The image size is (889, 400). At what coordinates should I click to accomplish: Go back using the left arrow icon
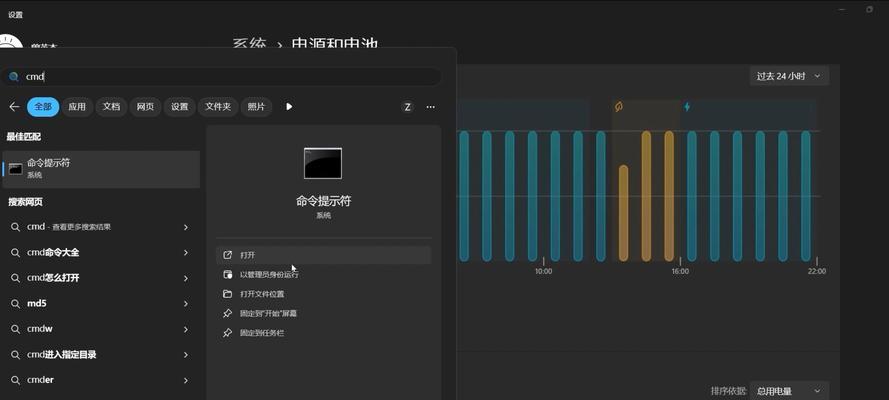pyautogui.click(x=15, y=107)
